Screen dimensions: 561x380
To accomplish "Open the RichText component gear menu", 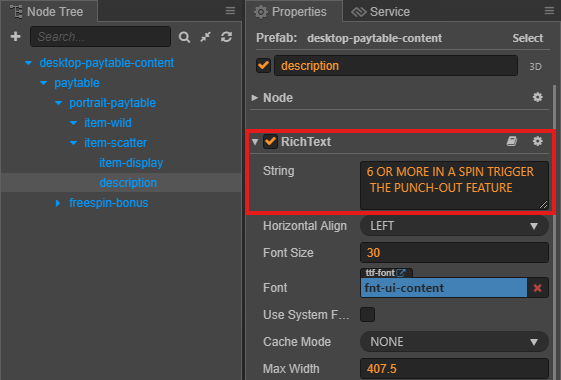I will [537, 141].
